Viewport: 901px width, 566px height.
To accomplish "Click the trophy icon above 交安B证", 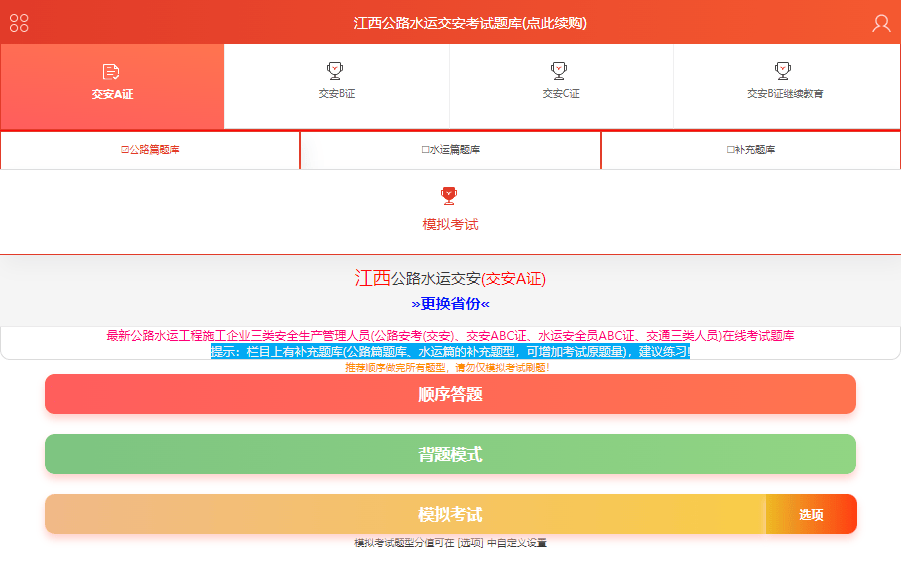I will tap(335, 71).
